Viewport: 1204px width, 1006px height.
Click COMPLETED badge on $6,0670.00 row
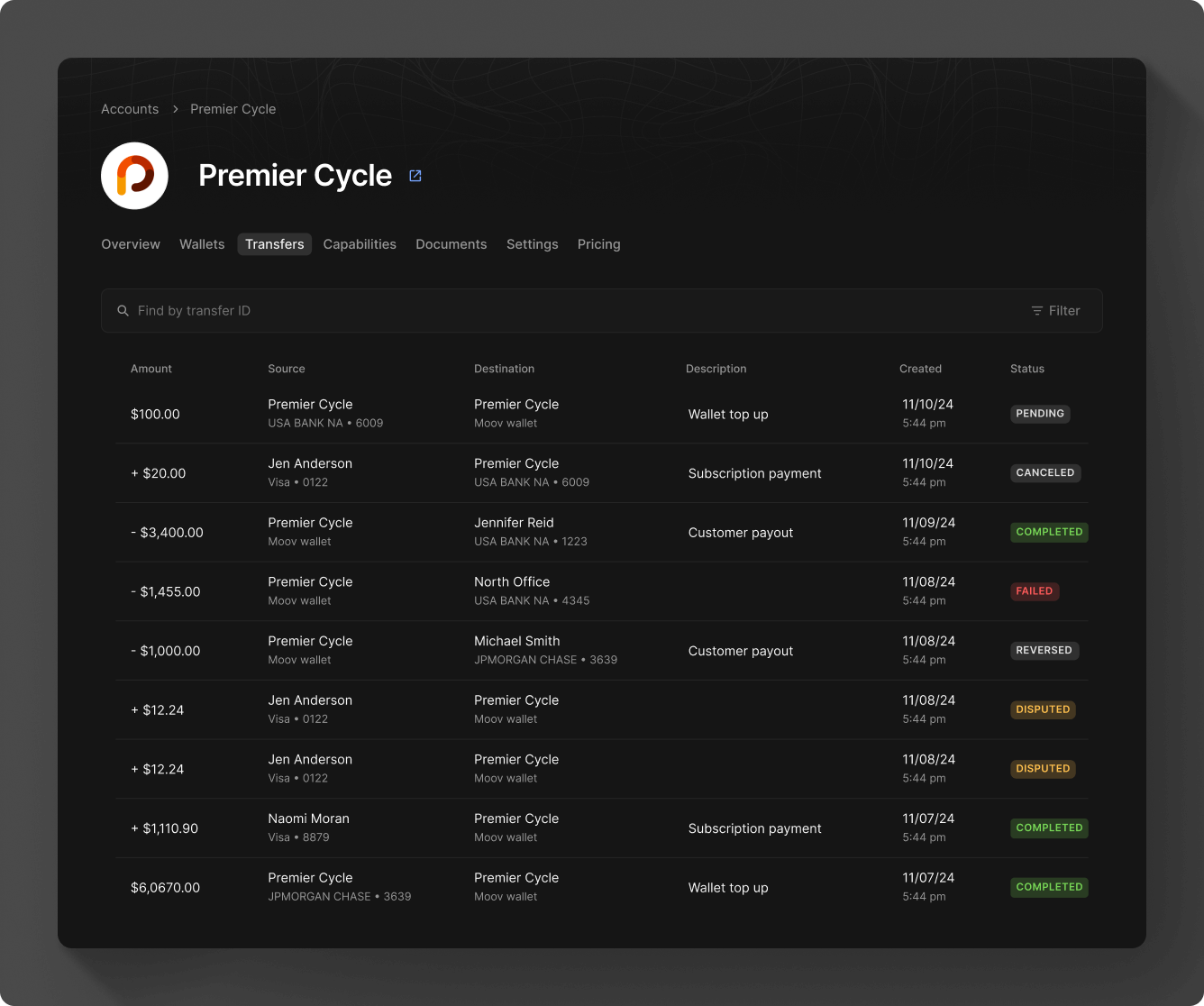(1049, 887)
